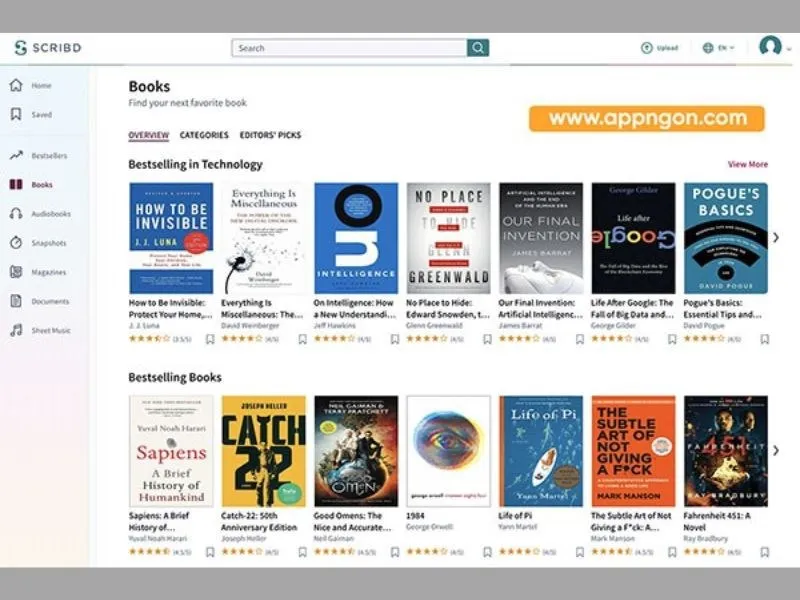The image size is (800, 600).
Task: Save Good Omens with bookmark icon
Action: pyautogui.click(x=395, y=552)
